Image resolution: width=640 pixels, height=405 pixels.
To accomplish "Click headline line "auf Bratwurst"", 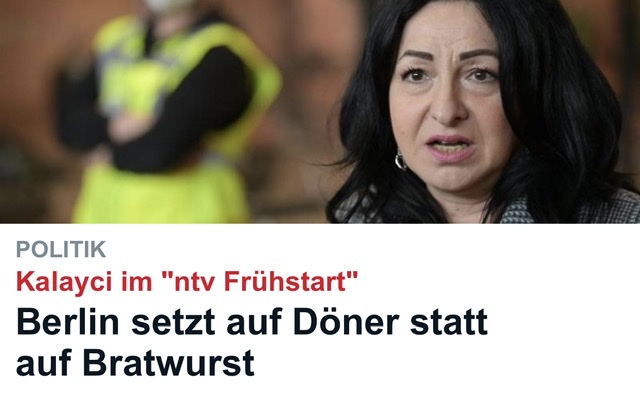I will click(x=135, y=362).
